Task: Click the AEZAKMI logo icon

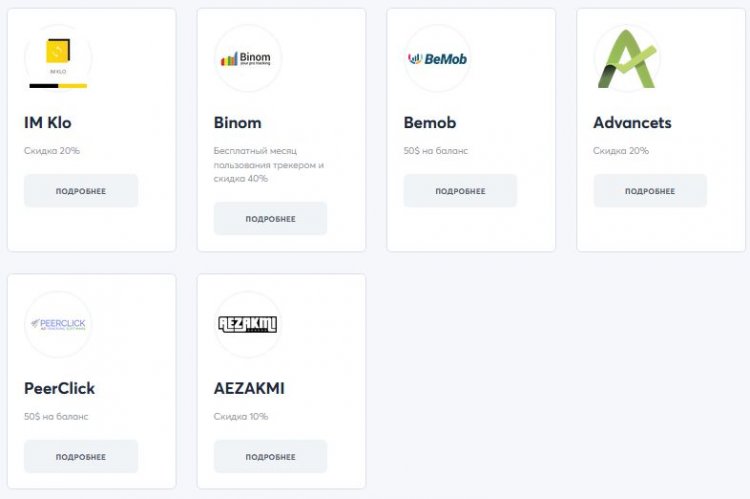Action: [247, 324]
